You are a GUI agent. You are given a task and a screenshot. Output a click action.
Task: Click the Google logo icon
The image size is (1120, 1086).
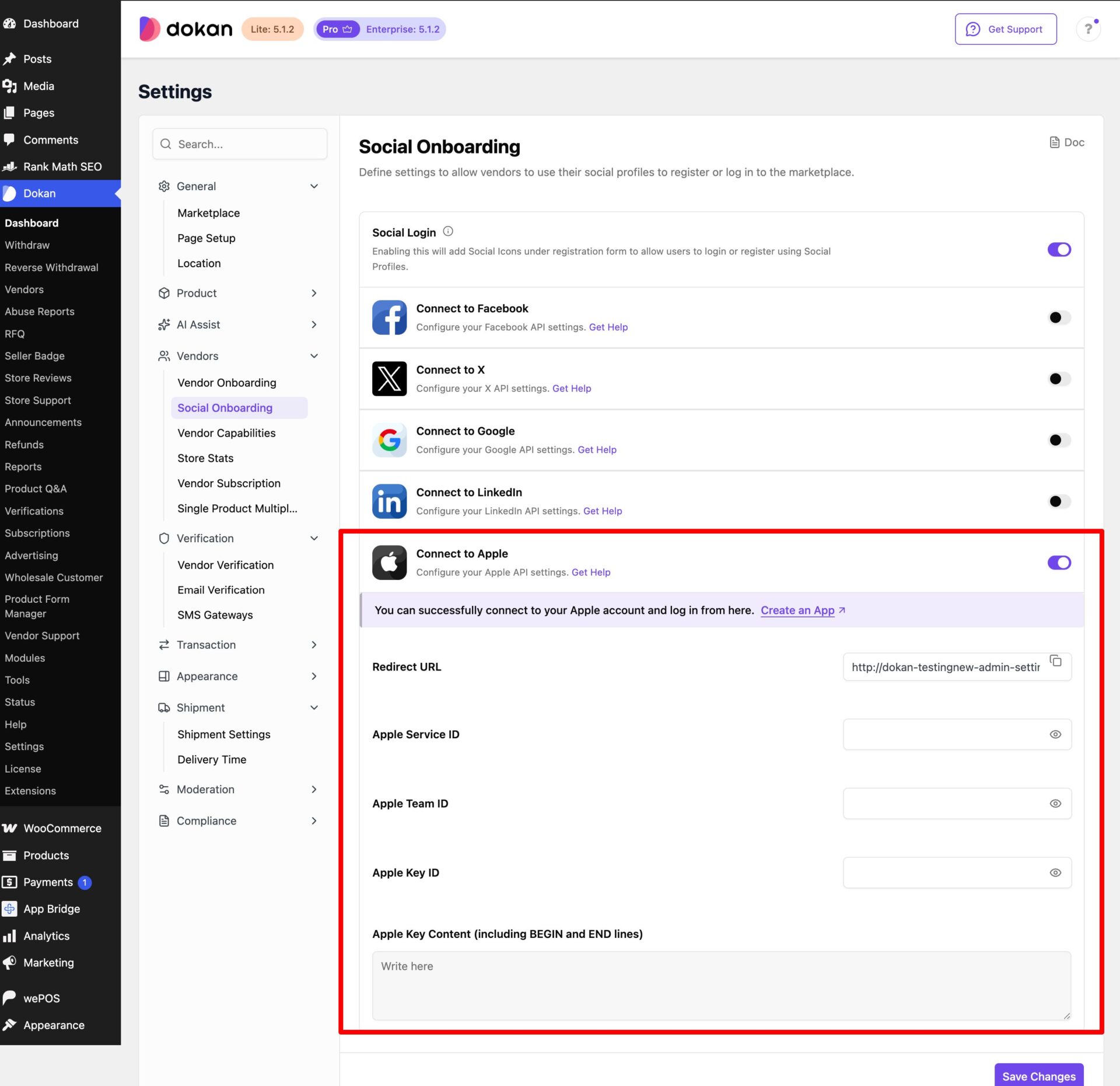coord(389,440)
